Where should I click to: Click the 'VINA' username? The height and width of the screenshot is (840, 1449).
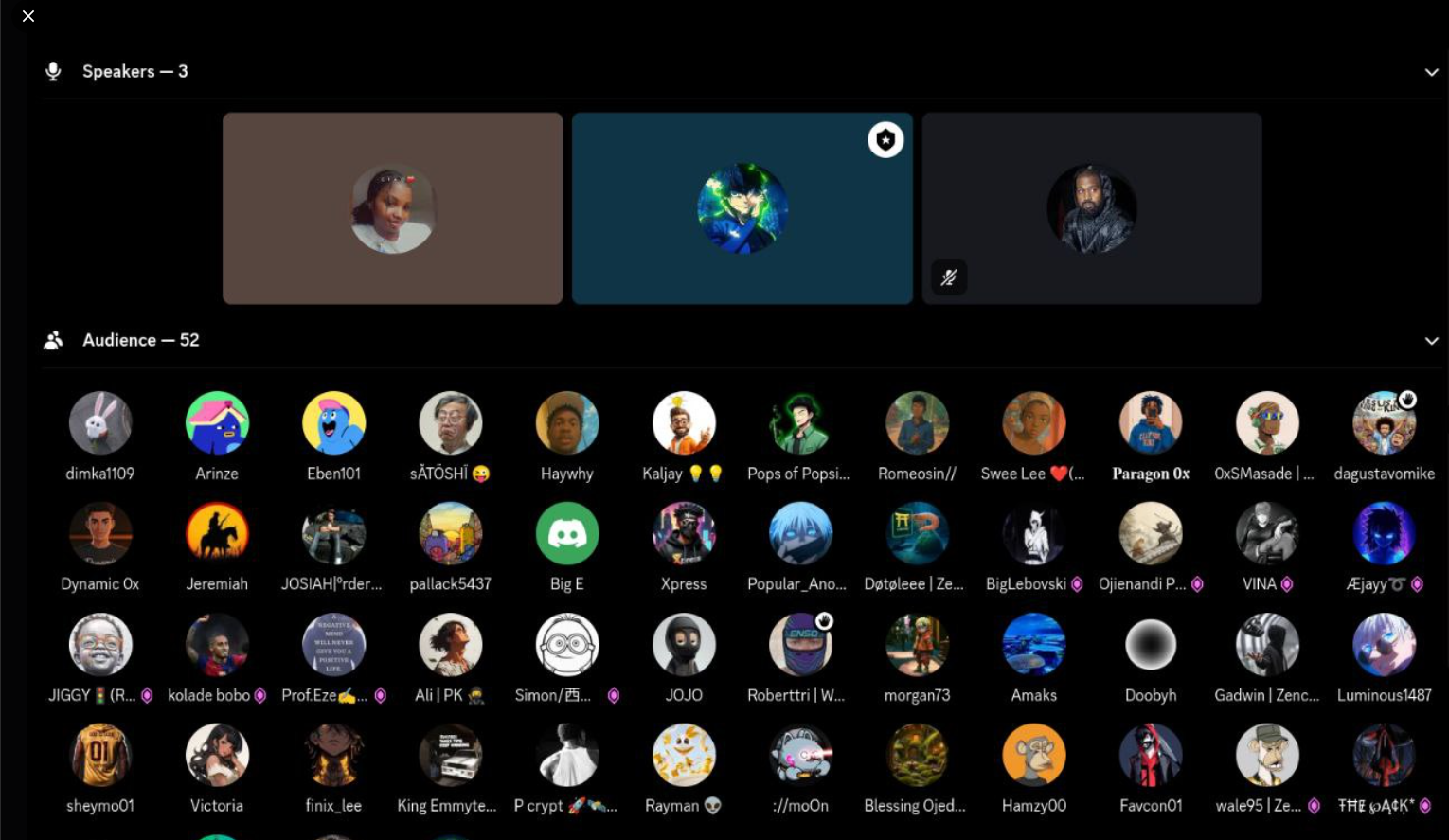pos(1260,584)
